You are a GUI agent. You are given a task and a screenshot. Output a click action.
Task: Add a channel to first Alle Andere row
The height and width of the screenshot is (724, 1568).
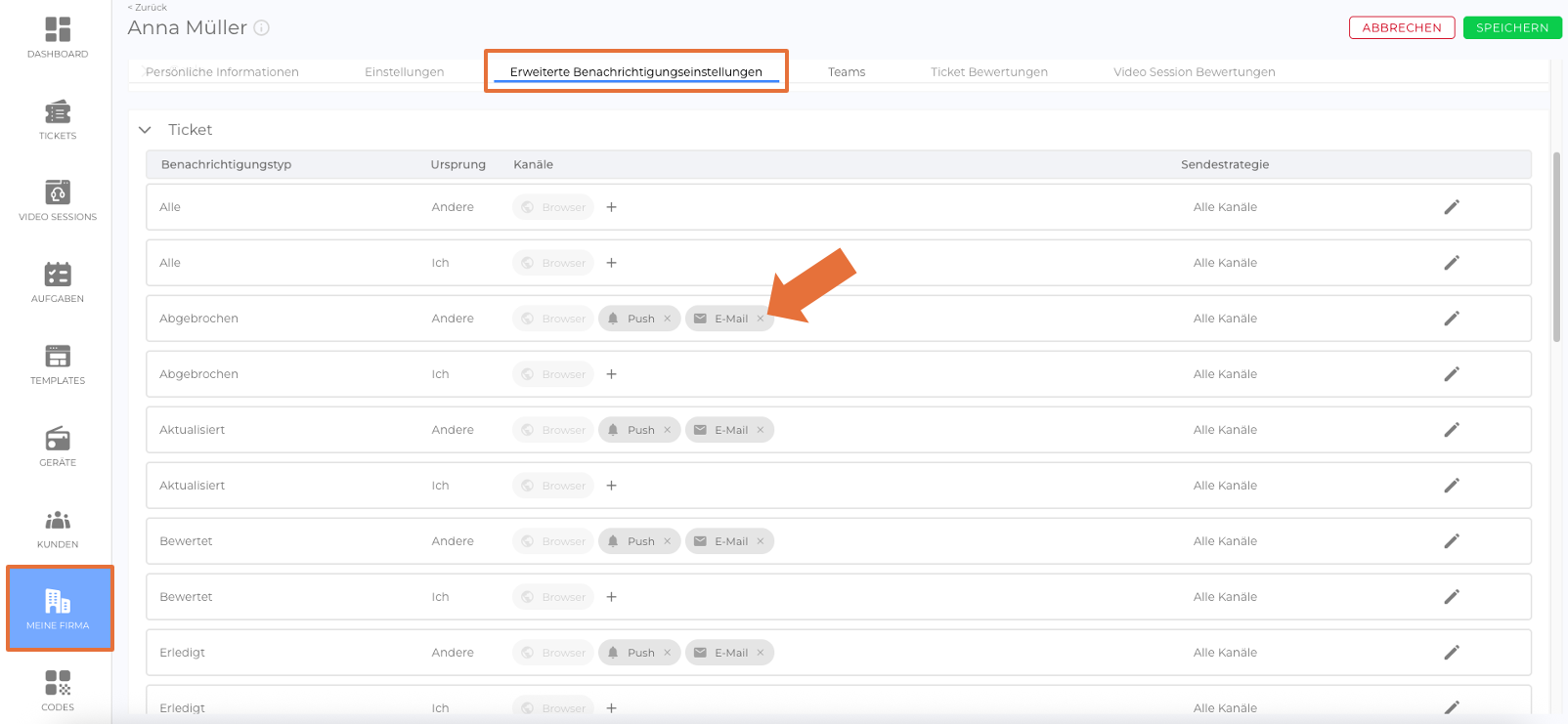coord(611,207)
